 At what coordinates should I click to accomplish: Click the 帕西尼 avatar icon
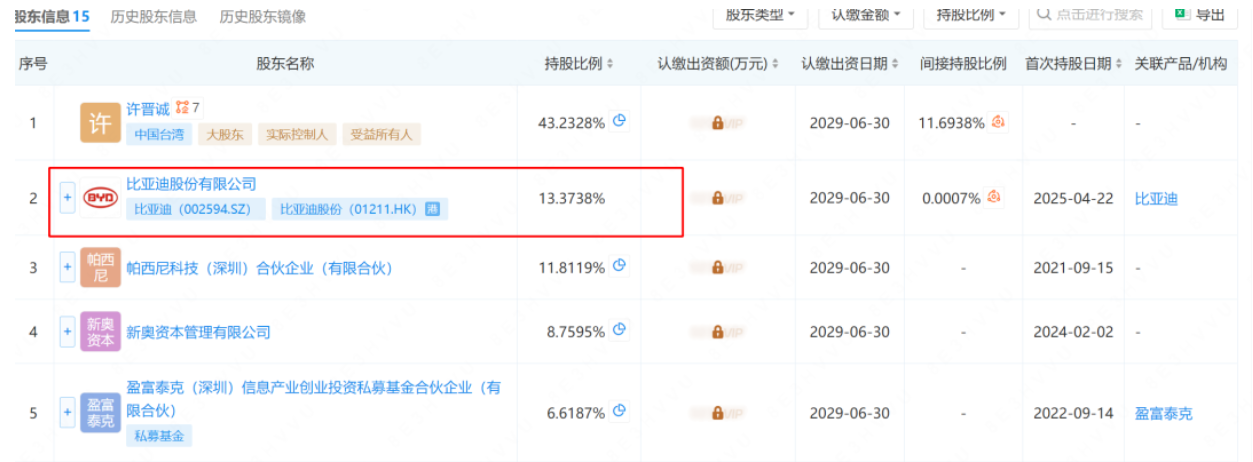pyautogui.click(x=100, y=268)
